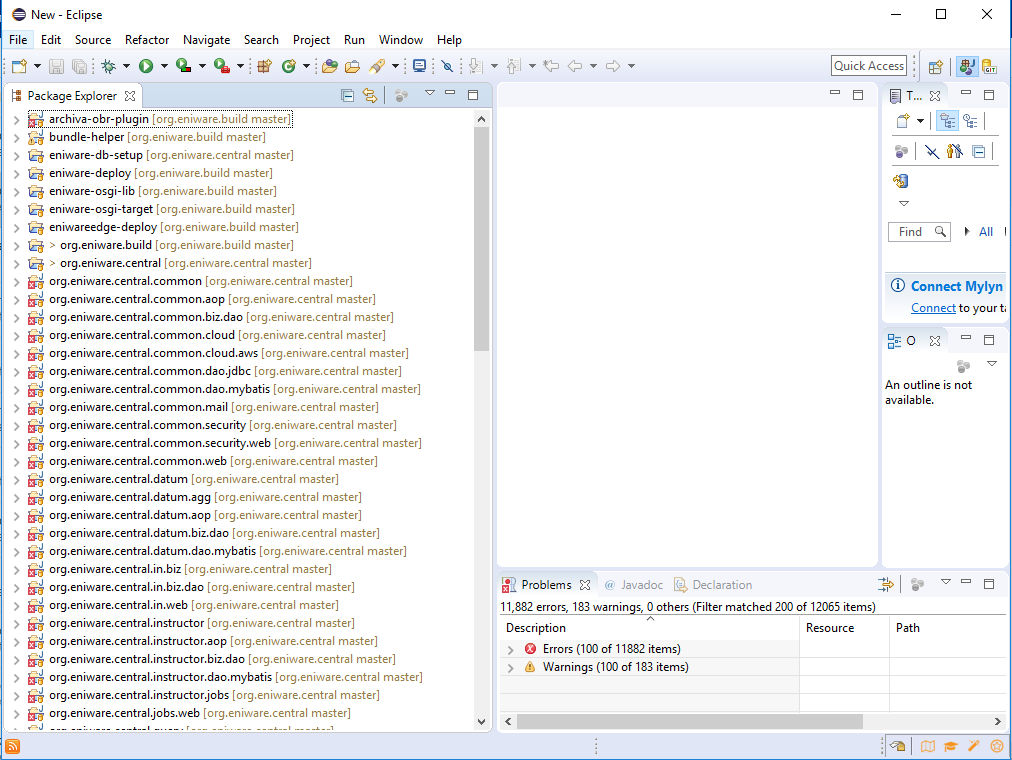Open the Tutorials from the graduation cap icon

click(x=949, y=746)
